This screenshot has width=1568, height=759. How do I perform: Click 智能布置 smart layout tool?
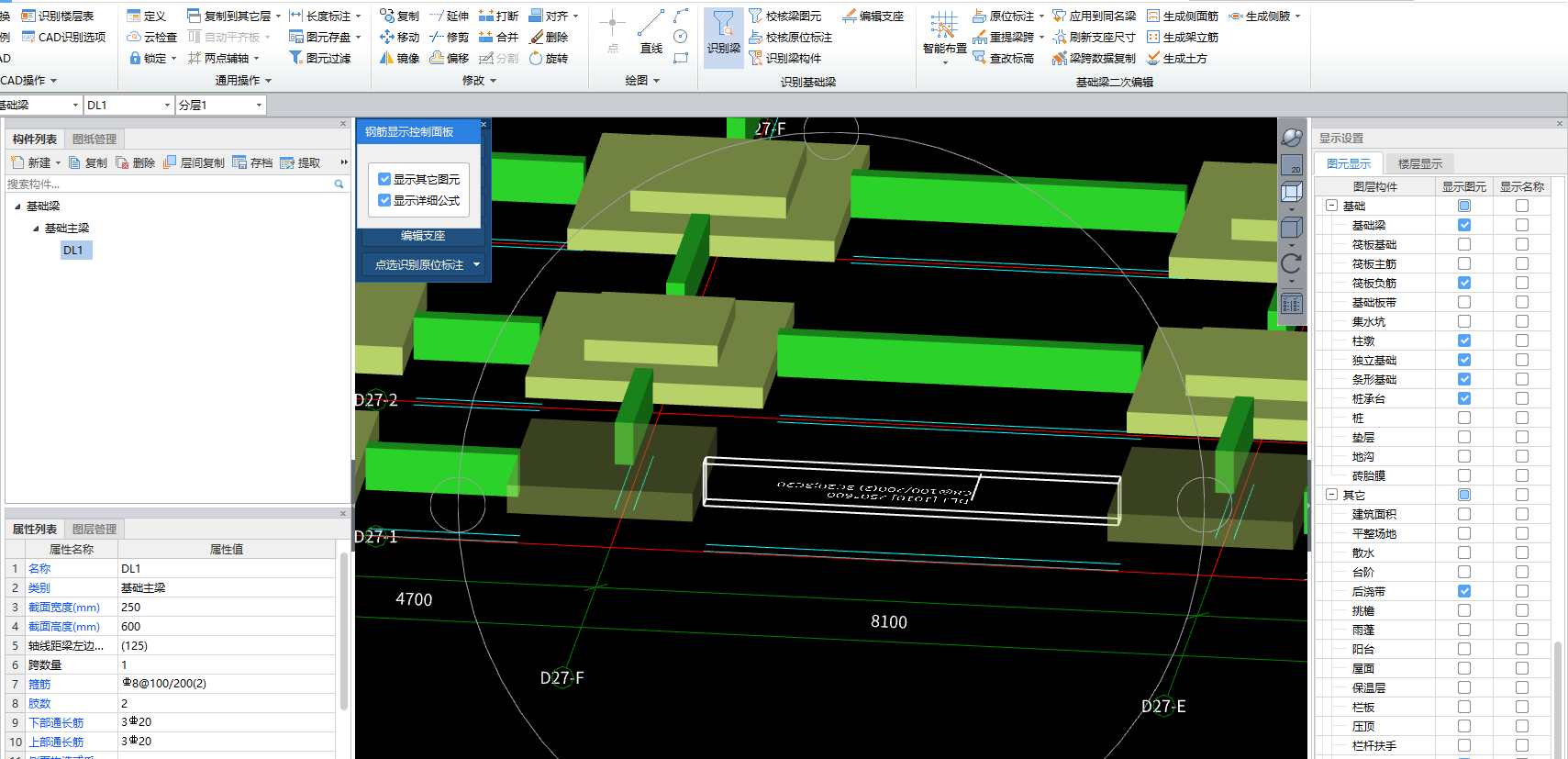pos(944,37)
